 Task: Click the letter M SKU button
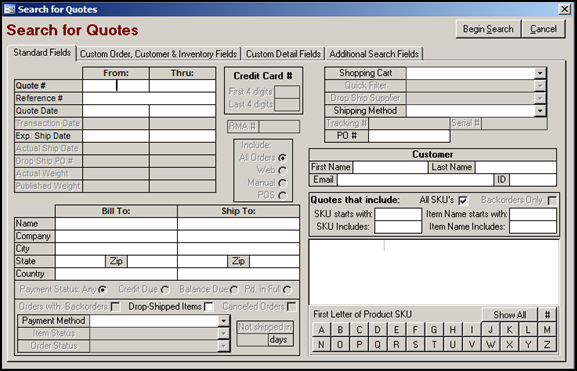coord(547,330)
